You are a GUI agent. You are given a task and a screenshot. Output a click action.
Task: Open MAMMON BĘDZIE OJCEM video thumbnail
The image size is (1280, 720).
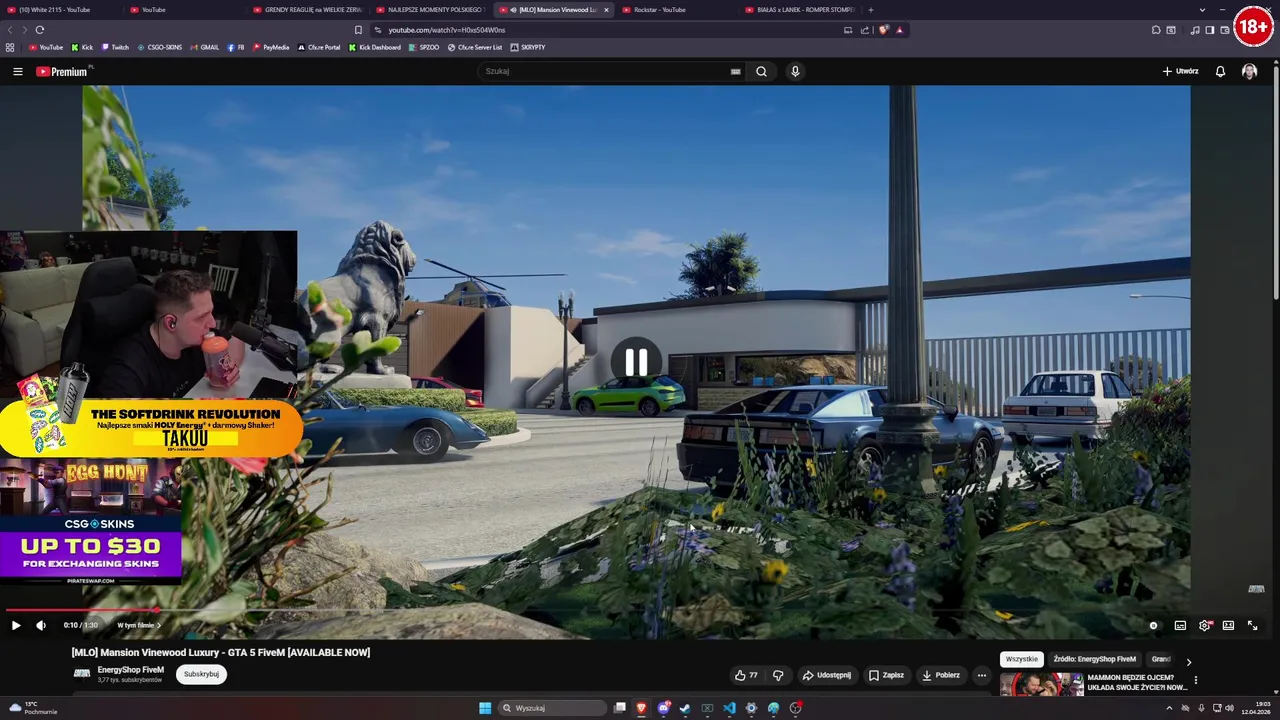(x=1041, y=683)
